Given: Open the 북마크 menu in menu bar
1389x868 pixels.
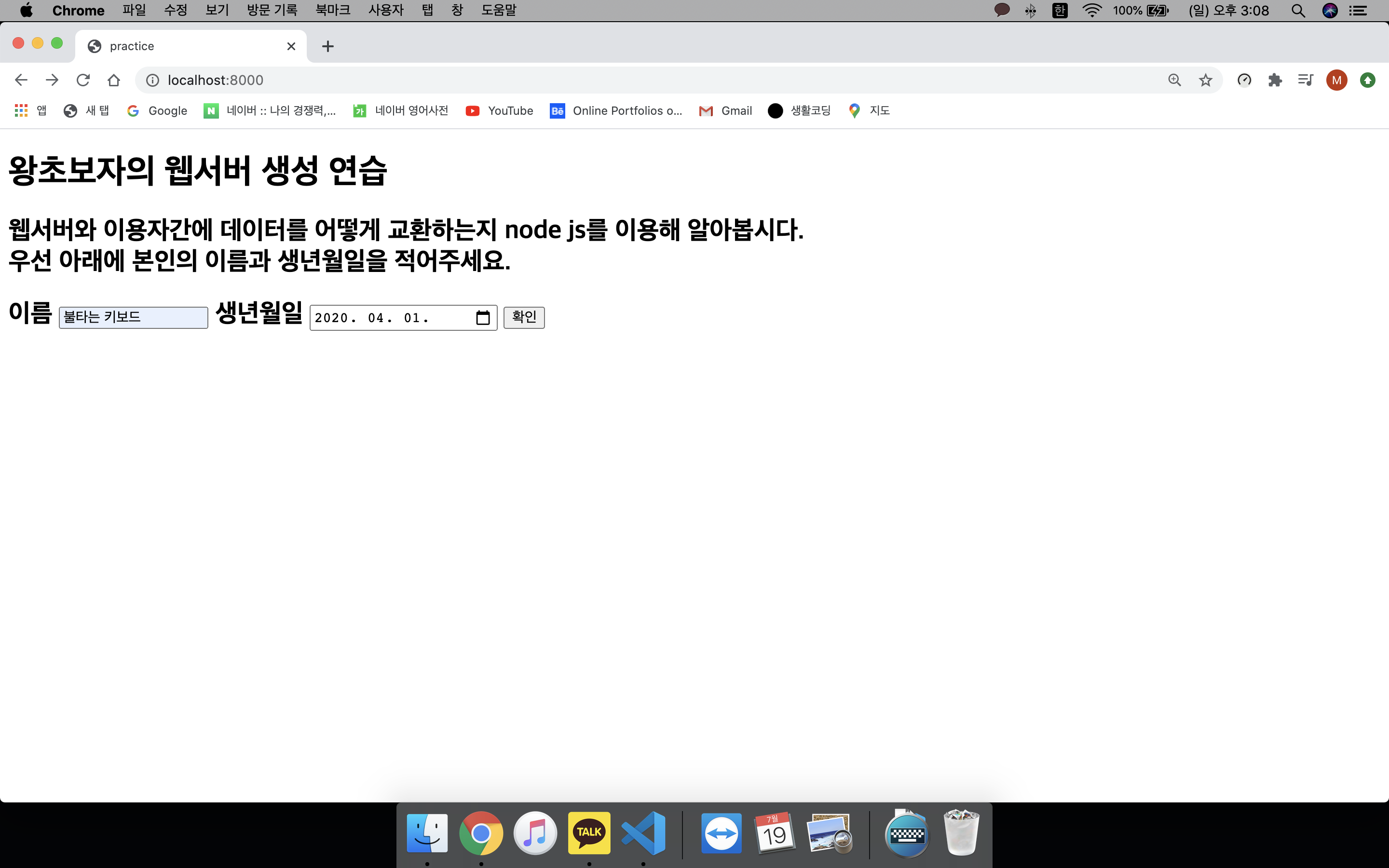Looking at the screenshot, I should 332,10.
